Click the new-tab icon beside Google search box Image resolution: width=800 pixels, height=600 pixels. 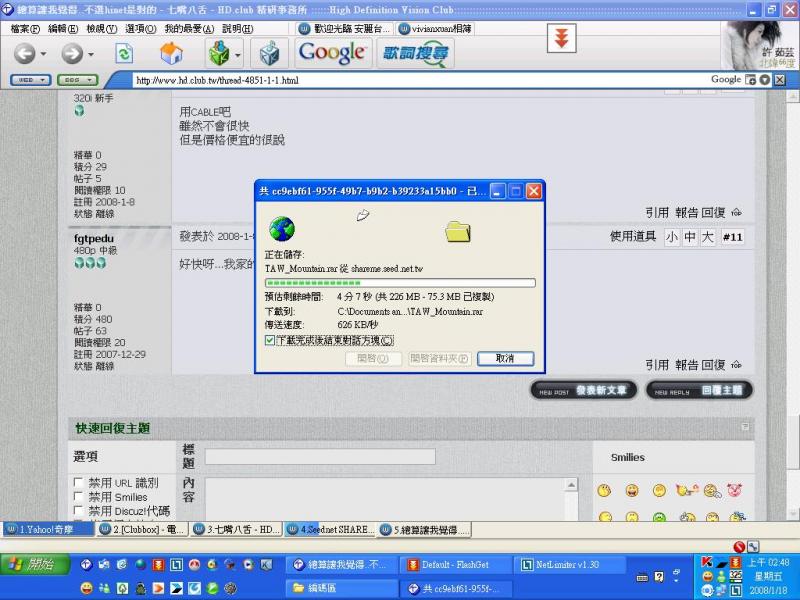point(751,80)
